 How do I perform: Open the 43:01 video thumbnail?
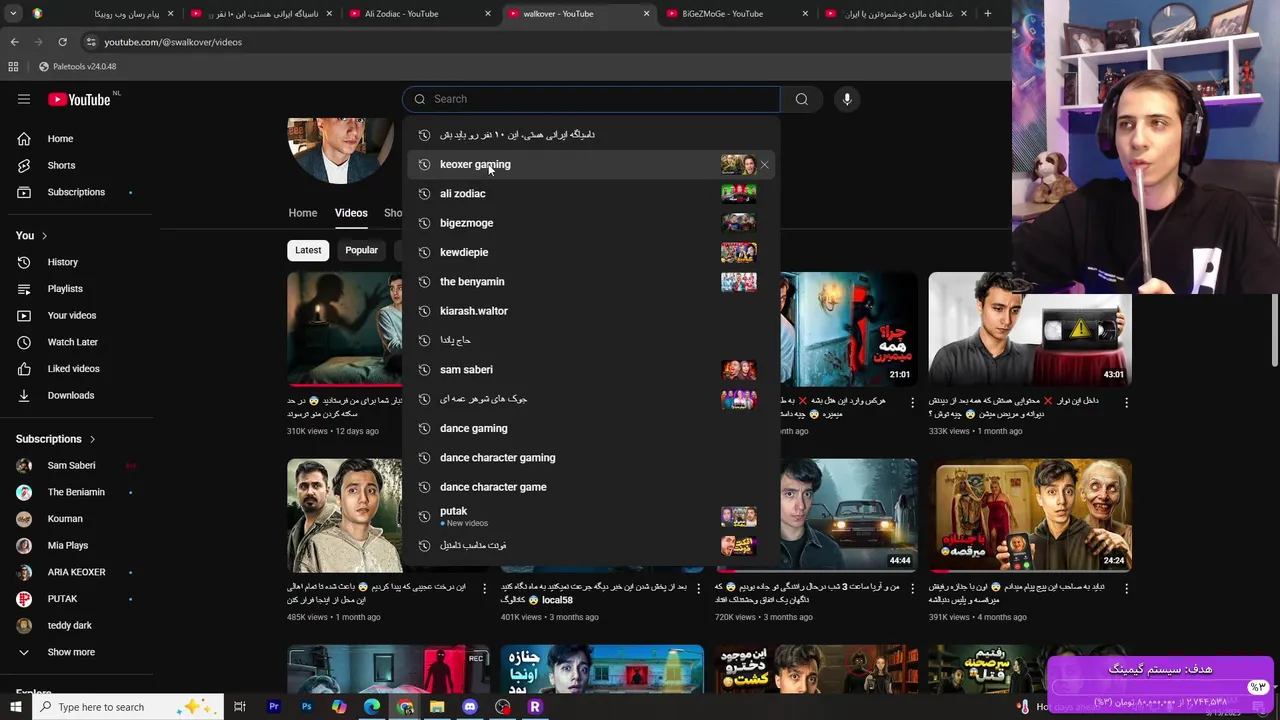pos(1030,329)
